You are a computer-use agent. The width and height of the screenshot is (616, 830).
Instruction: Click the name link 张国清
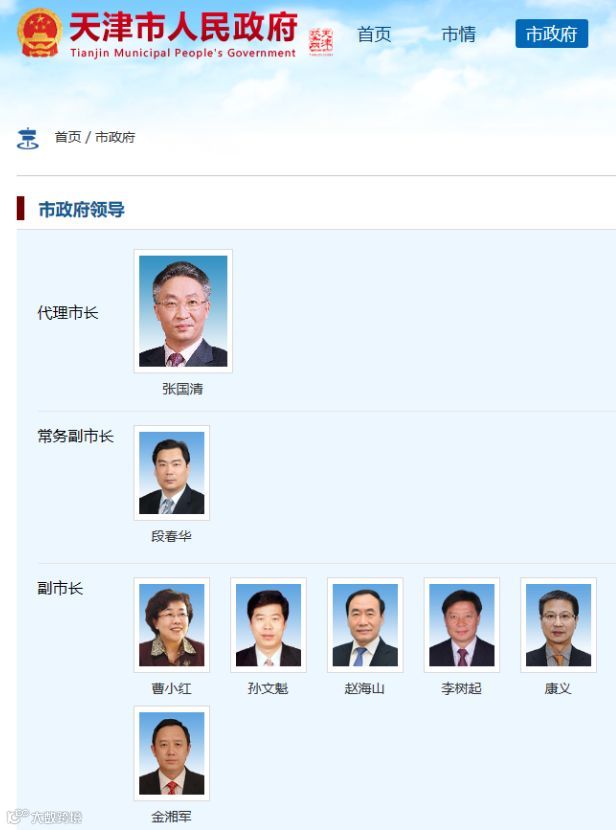coord(183,389)
